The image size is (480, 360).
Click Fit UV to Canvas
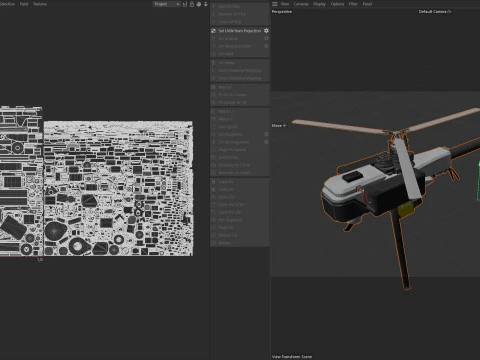pos(240,95)
